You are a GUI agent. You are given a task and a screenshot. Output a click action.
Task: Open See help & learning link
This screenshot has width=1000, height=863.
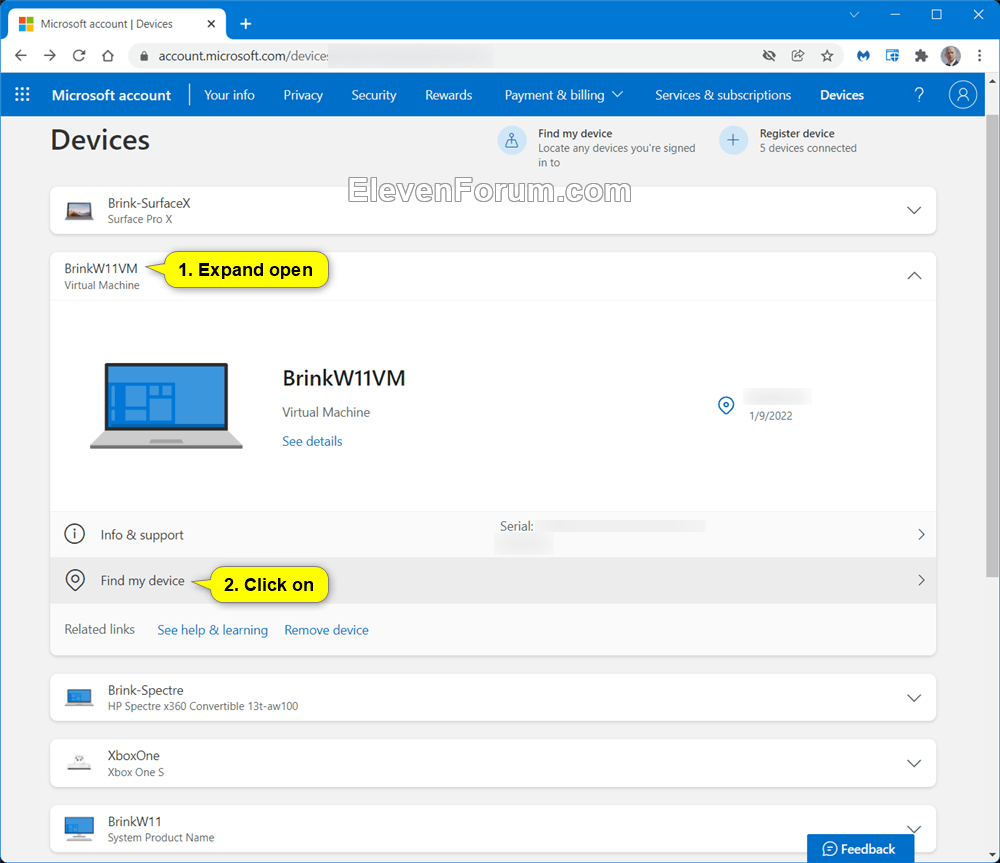212,630
